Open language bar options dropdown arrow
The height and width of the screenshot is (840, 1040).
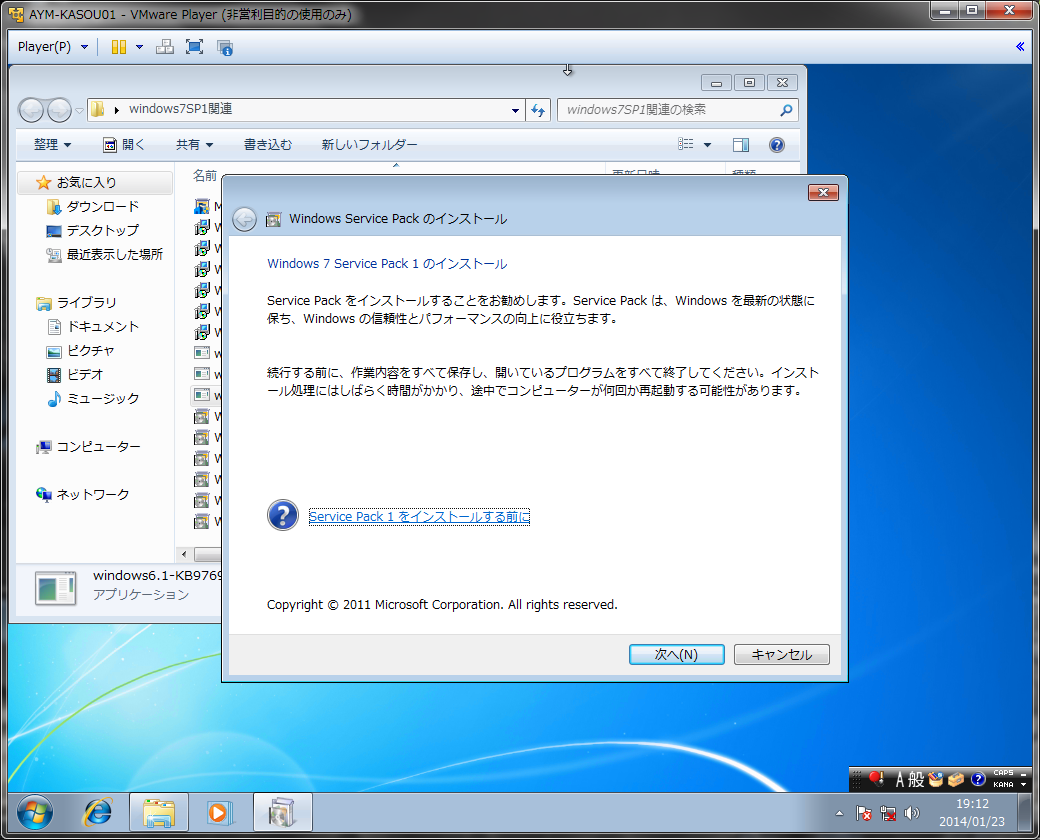pyautogui.click(x=1023, y=785)
